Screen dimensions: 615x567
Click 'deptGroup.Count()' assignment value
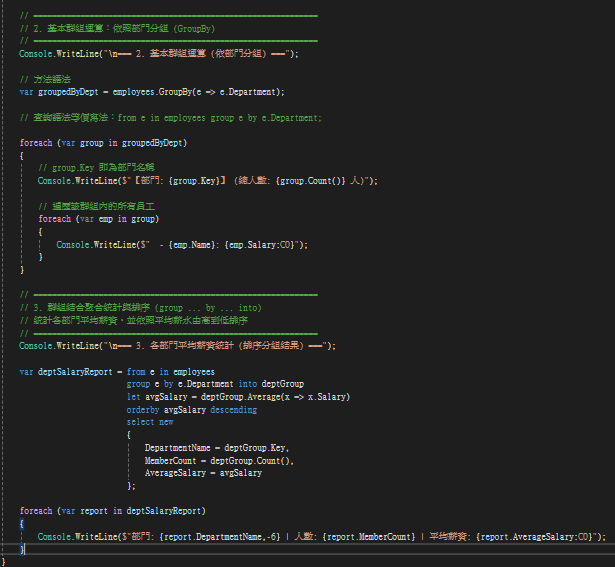250,461
